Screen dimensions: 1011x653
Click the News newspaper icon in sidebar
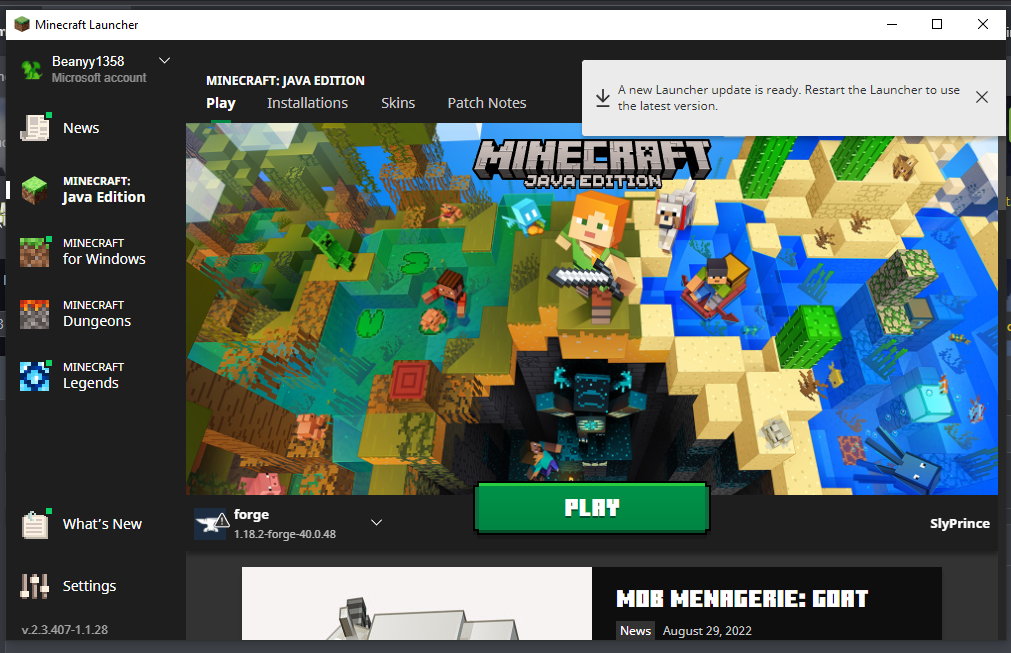(x=35, y=128)
